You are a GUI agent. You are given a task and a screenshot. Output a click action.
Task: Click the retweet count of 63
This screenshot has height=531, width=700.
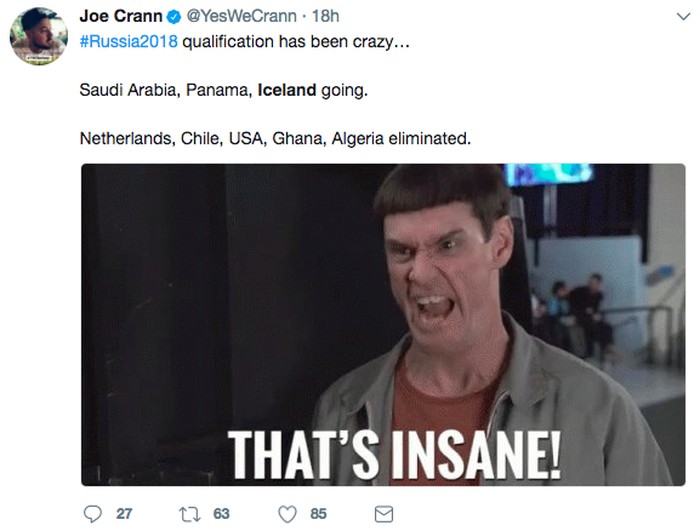point(221,513)
